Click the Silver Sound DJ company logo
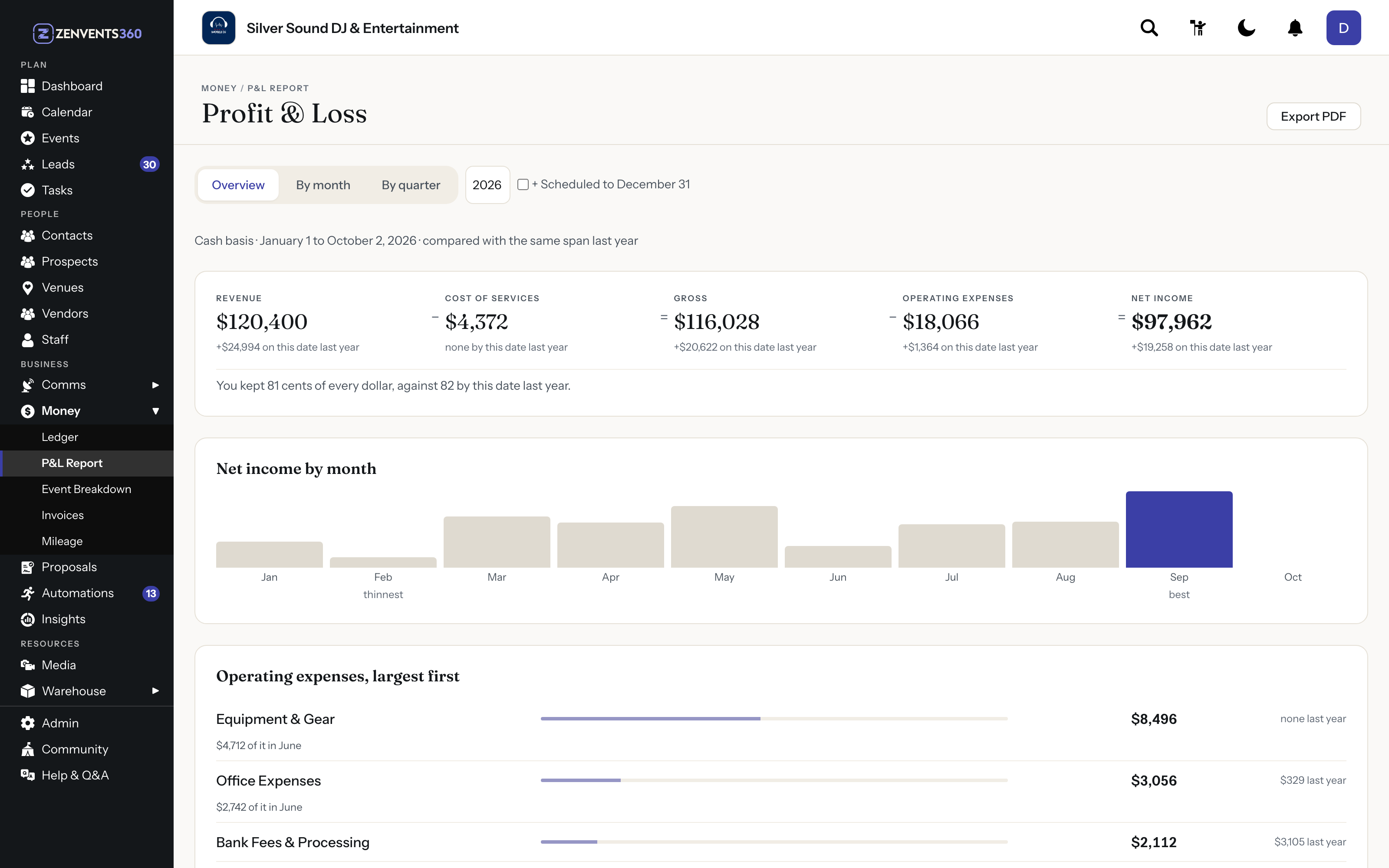The image size is (1389, 868). pyautogui.click(x=219, y=27)
